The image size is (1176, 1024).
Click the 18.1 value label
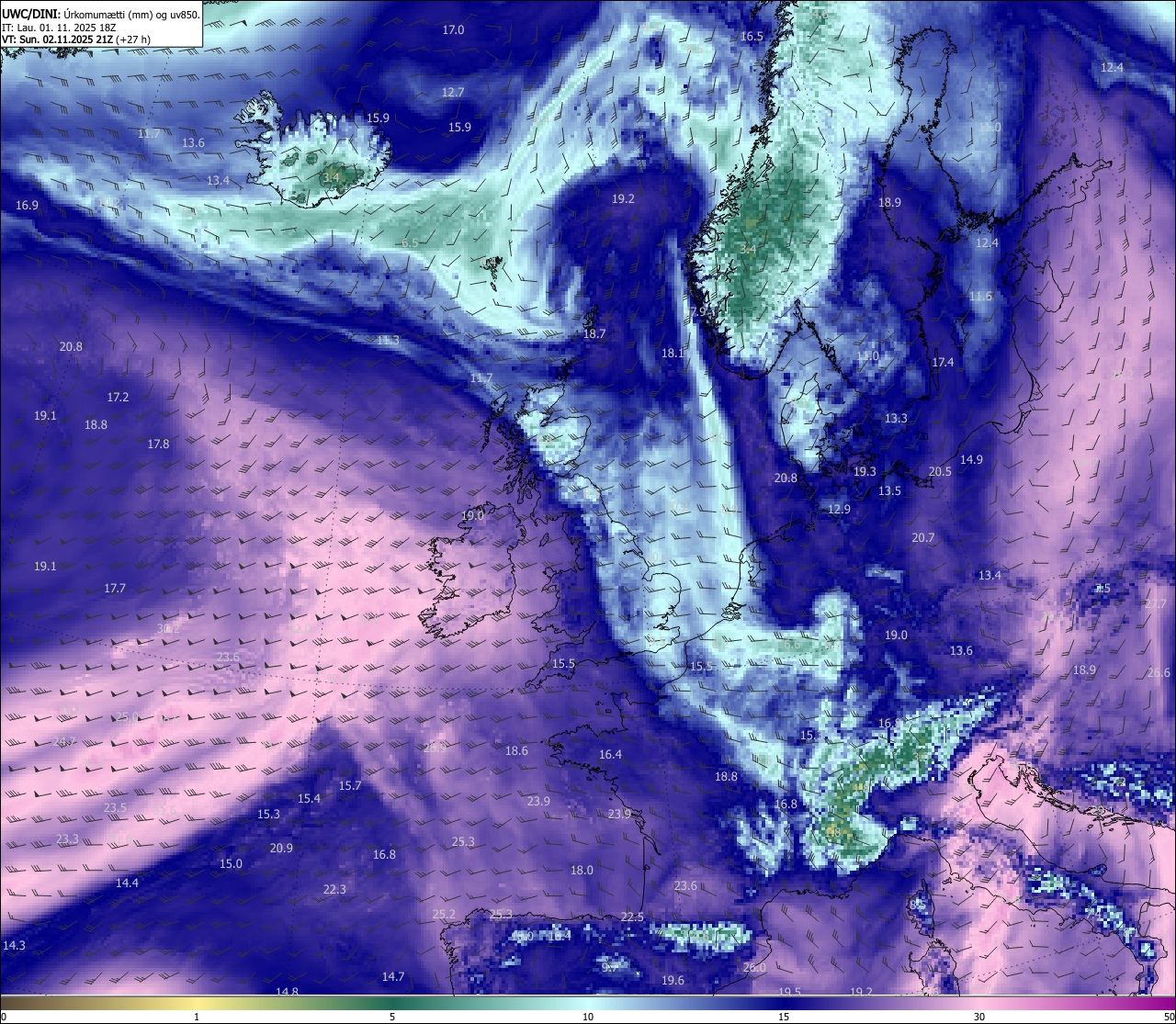[673, 354]
